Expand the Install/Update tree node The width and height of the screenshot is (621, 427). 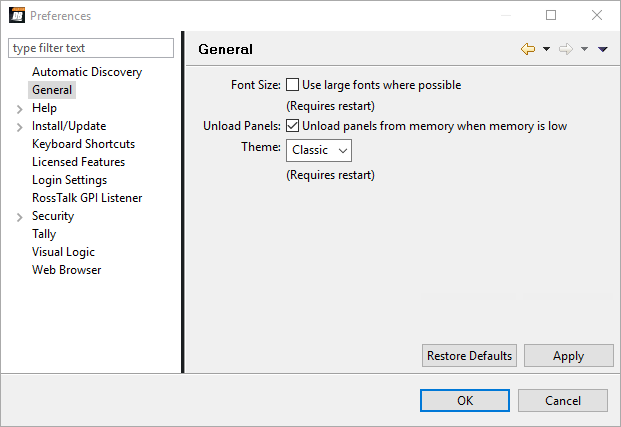pyautogui.click(x=20, y=127)
